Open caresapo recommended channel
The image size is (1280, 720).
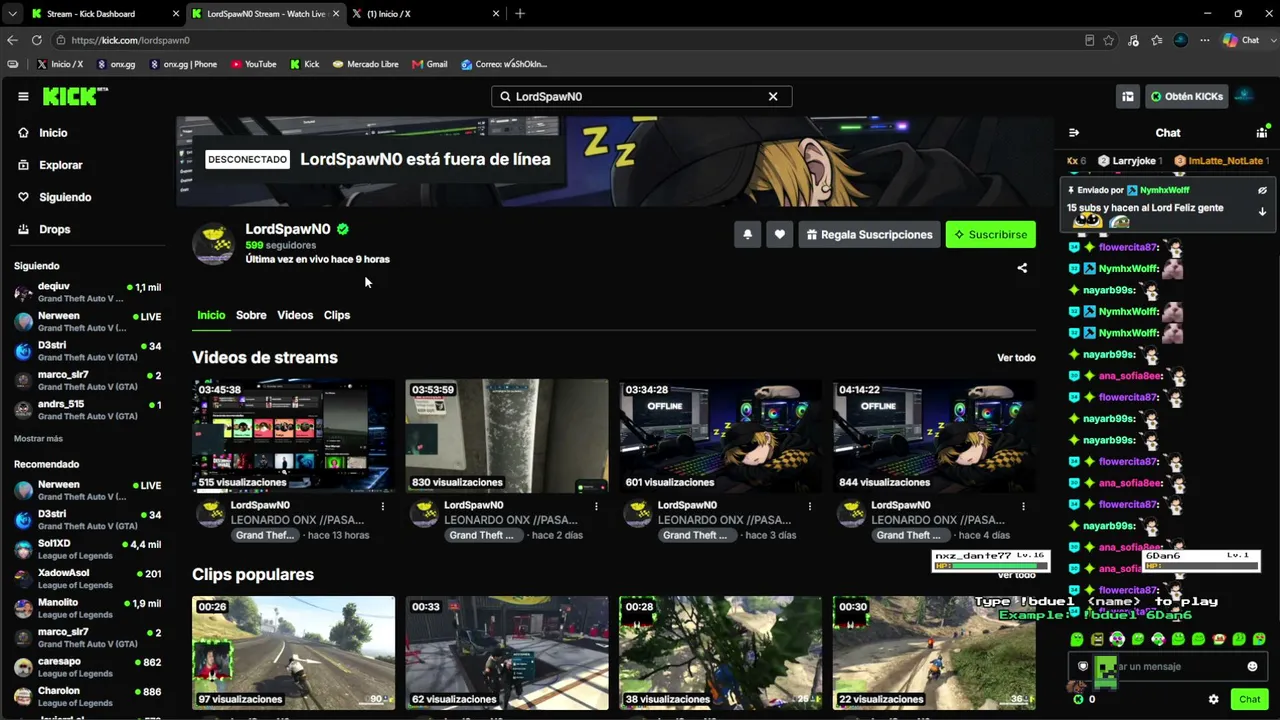point(87,668)
